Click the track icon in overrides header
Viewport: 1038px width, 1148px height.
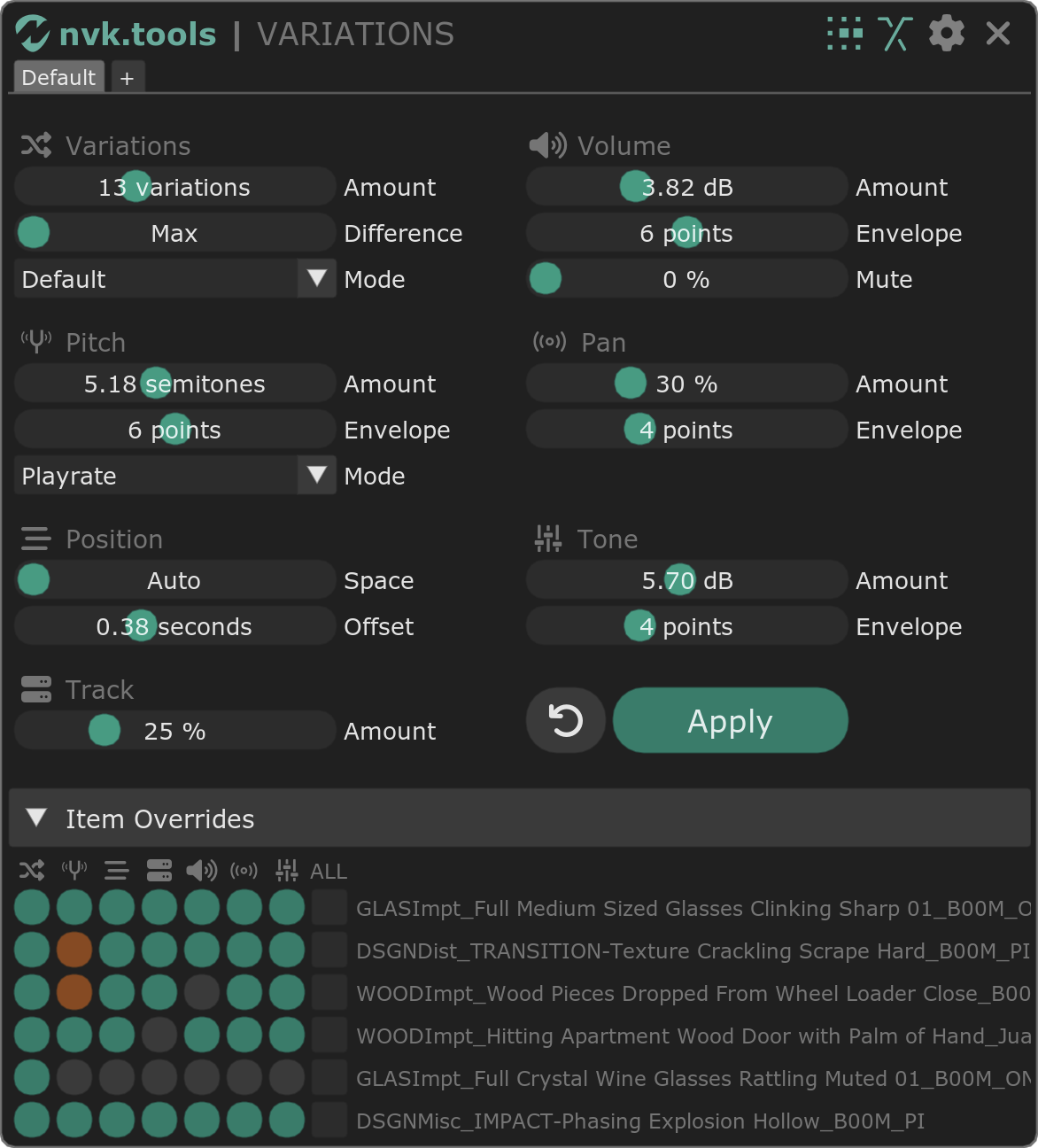click(x=159, y=871)
